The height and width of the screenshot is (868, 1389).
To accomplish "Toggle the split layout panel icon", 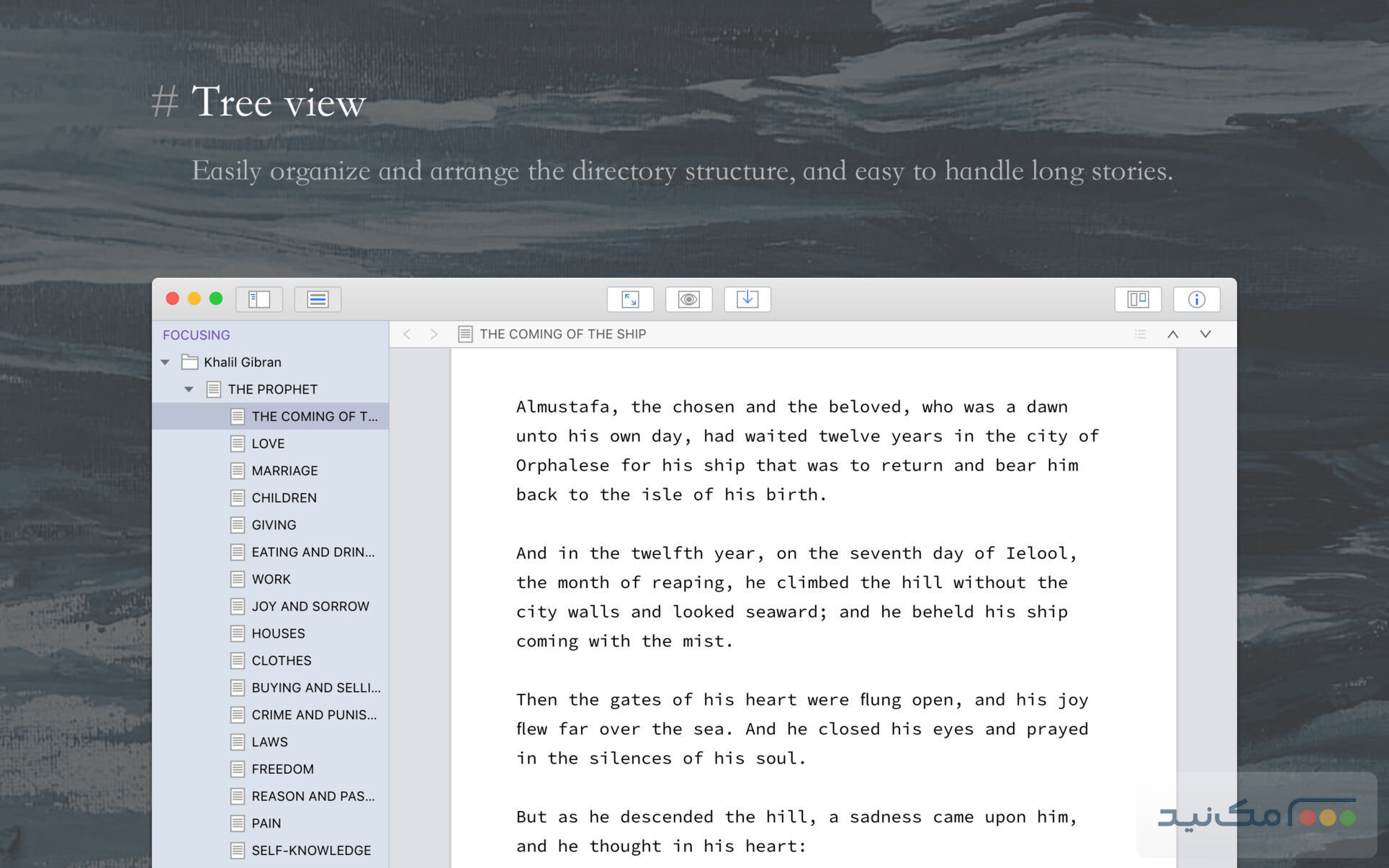I will (x=1138, y=299).
